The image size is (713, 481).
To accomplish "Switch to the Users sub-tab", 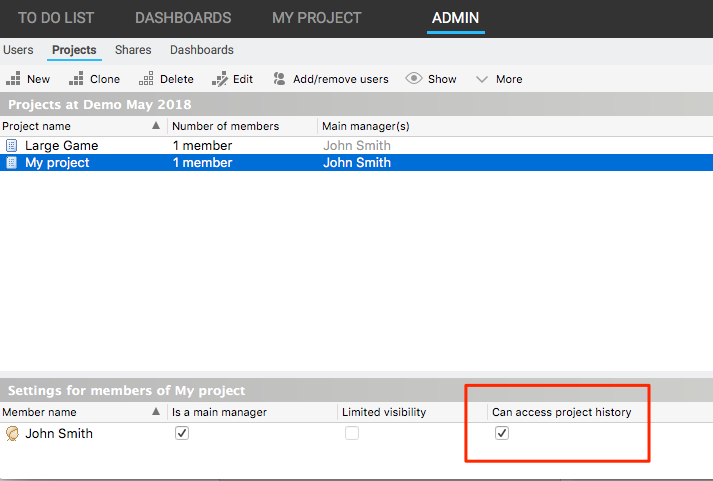I will coord(18,50).
